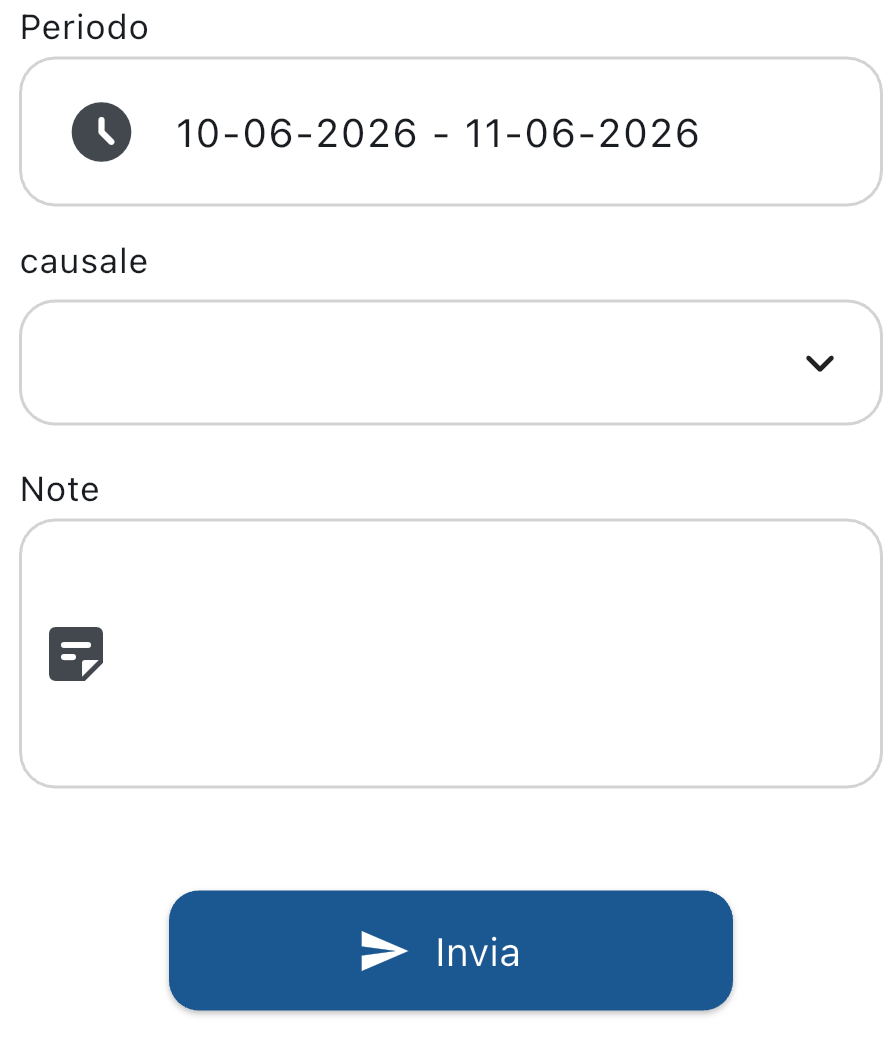Open the causale dropdown field
The width and height of the screenshot is (896, 1047).
450,363
